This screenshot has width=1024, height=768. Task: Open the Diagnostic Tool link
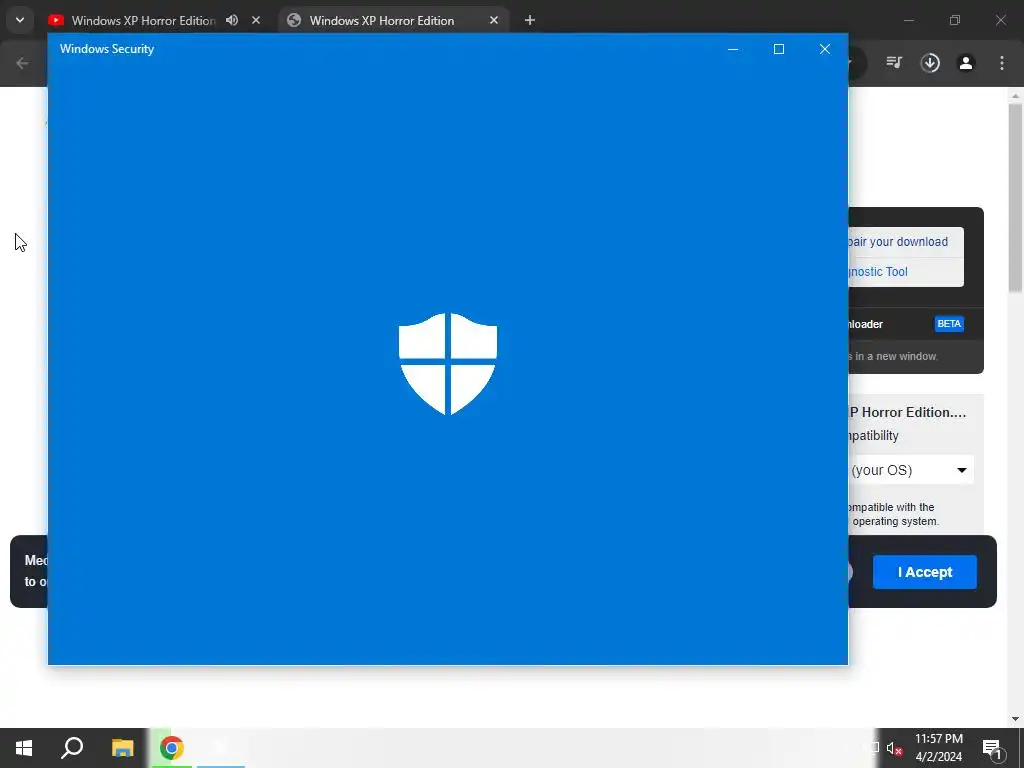[878, 272]
